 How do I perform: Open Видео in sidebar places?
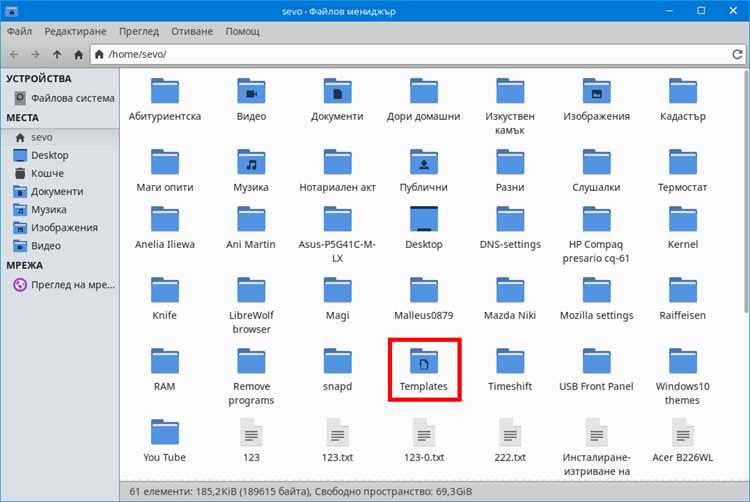(x=60, y=246)
